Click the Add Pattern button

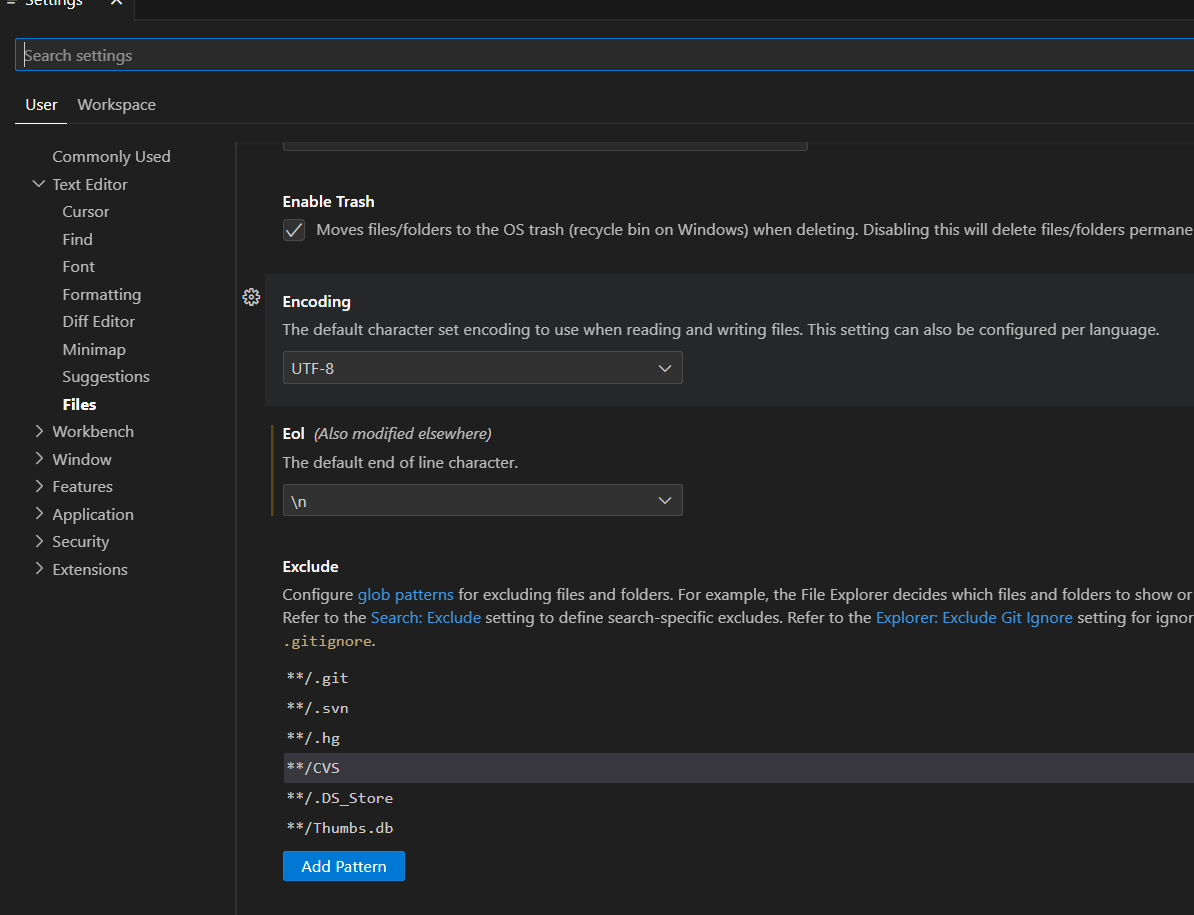[343, 866]
